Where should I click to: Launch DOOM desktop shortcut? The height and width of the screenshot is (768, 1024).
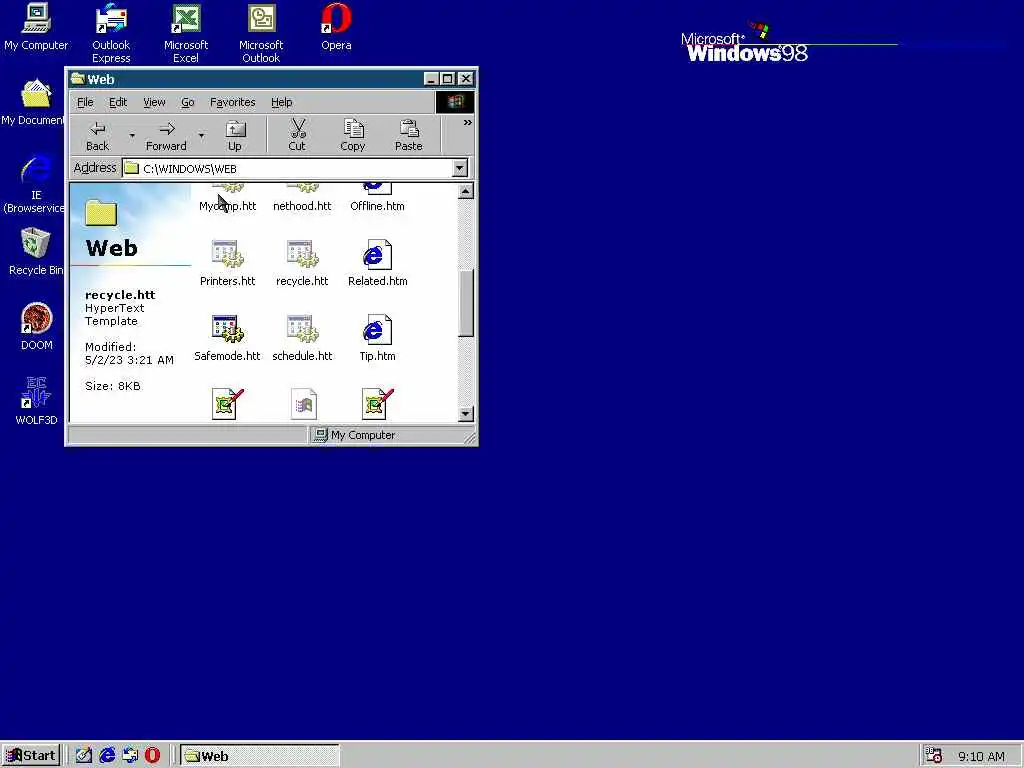click(37, 327)
